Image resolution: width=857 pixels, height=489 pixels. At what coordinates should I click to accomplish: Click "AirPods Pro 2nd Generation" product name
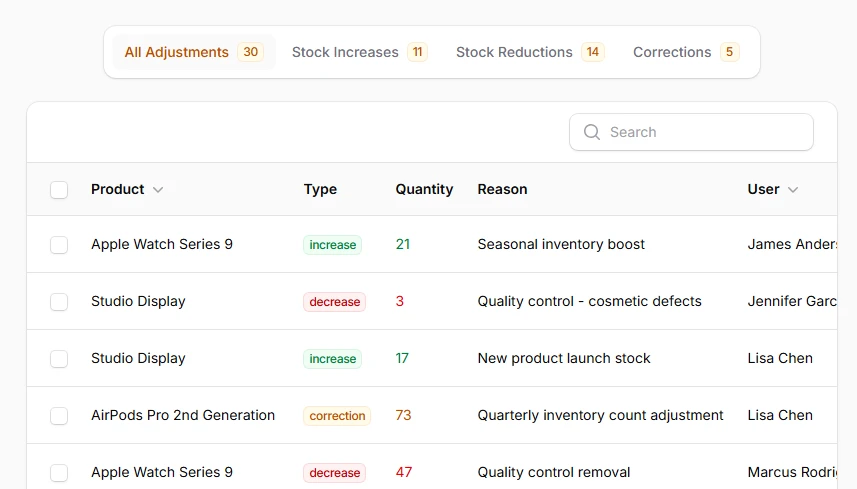[x=183, y=415]
